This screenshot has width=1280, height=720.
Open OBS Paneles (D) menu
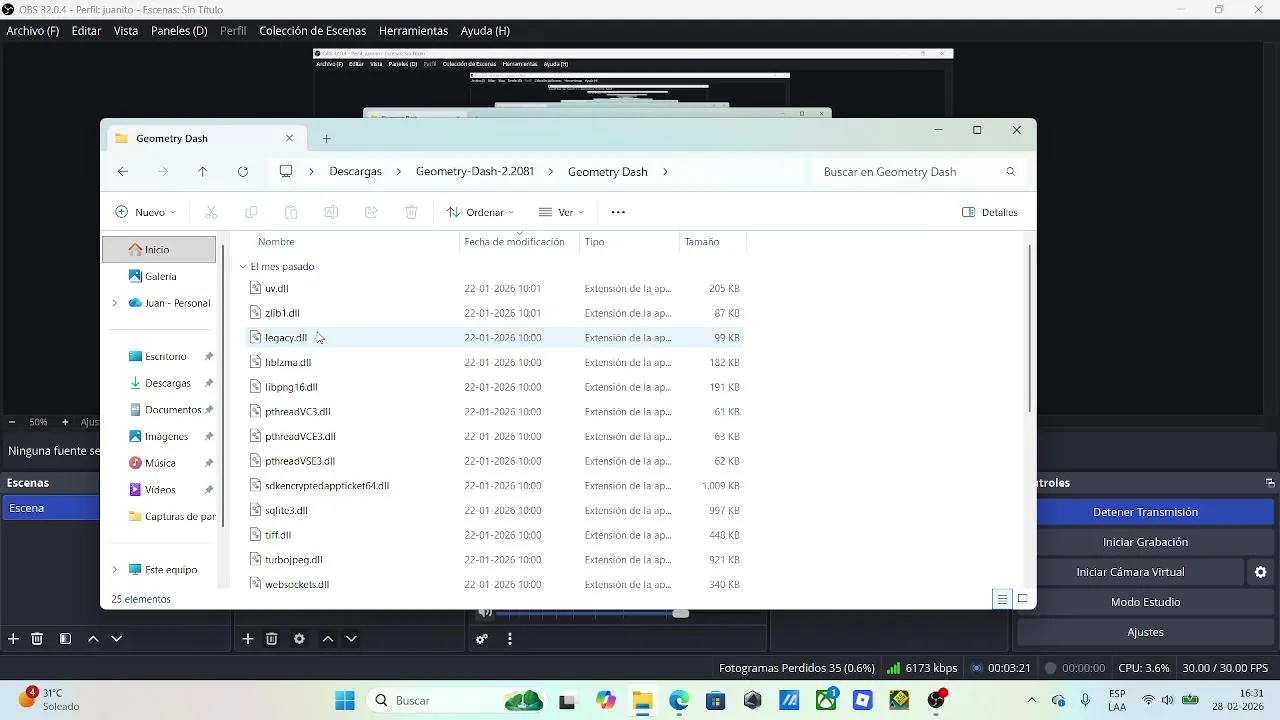pyautogui.click(x=179, y=31)
